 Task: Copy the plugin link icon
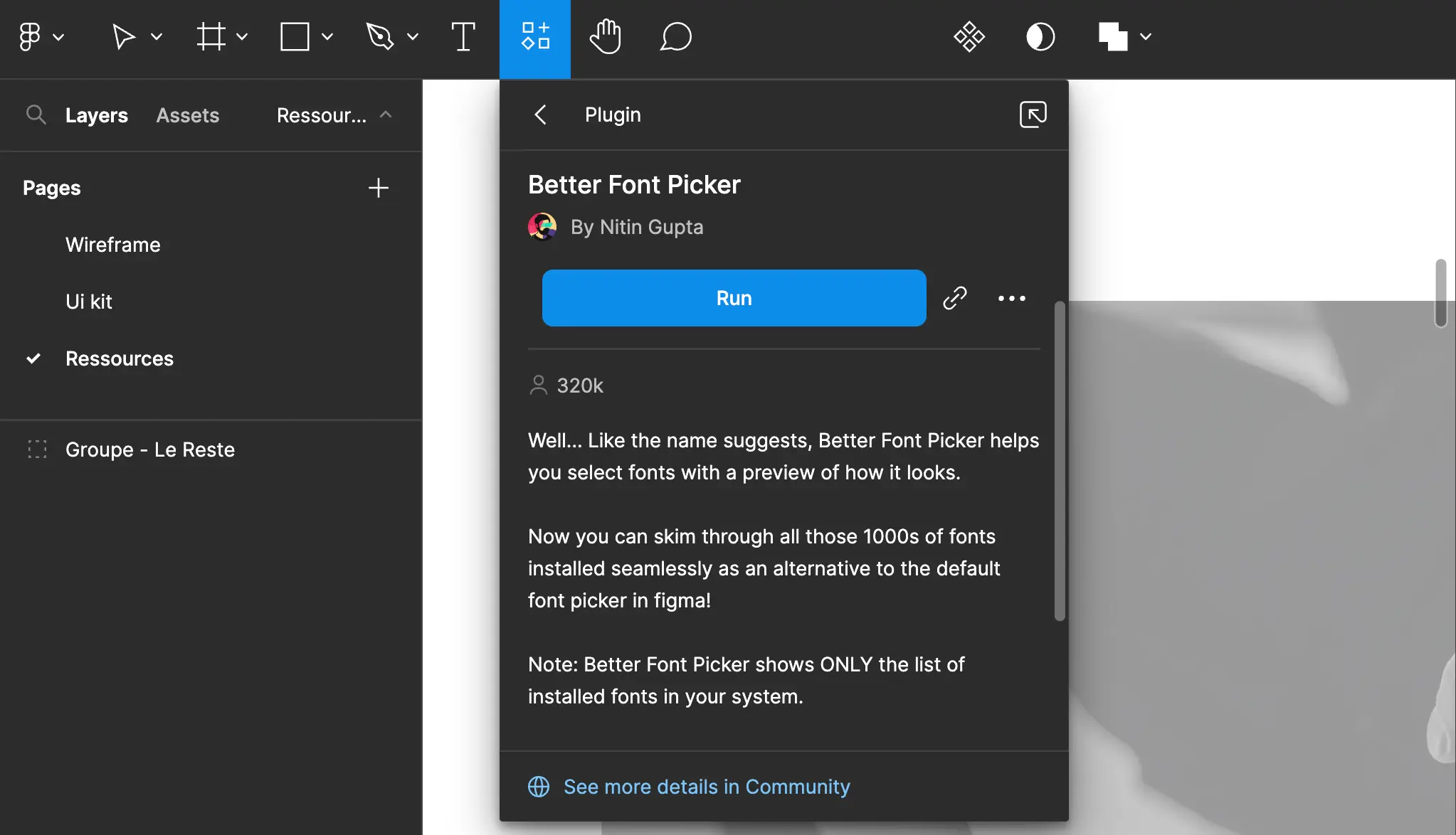[x=955, y=298]
